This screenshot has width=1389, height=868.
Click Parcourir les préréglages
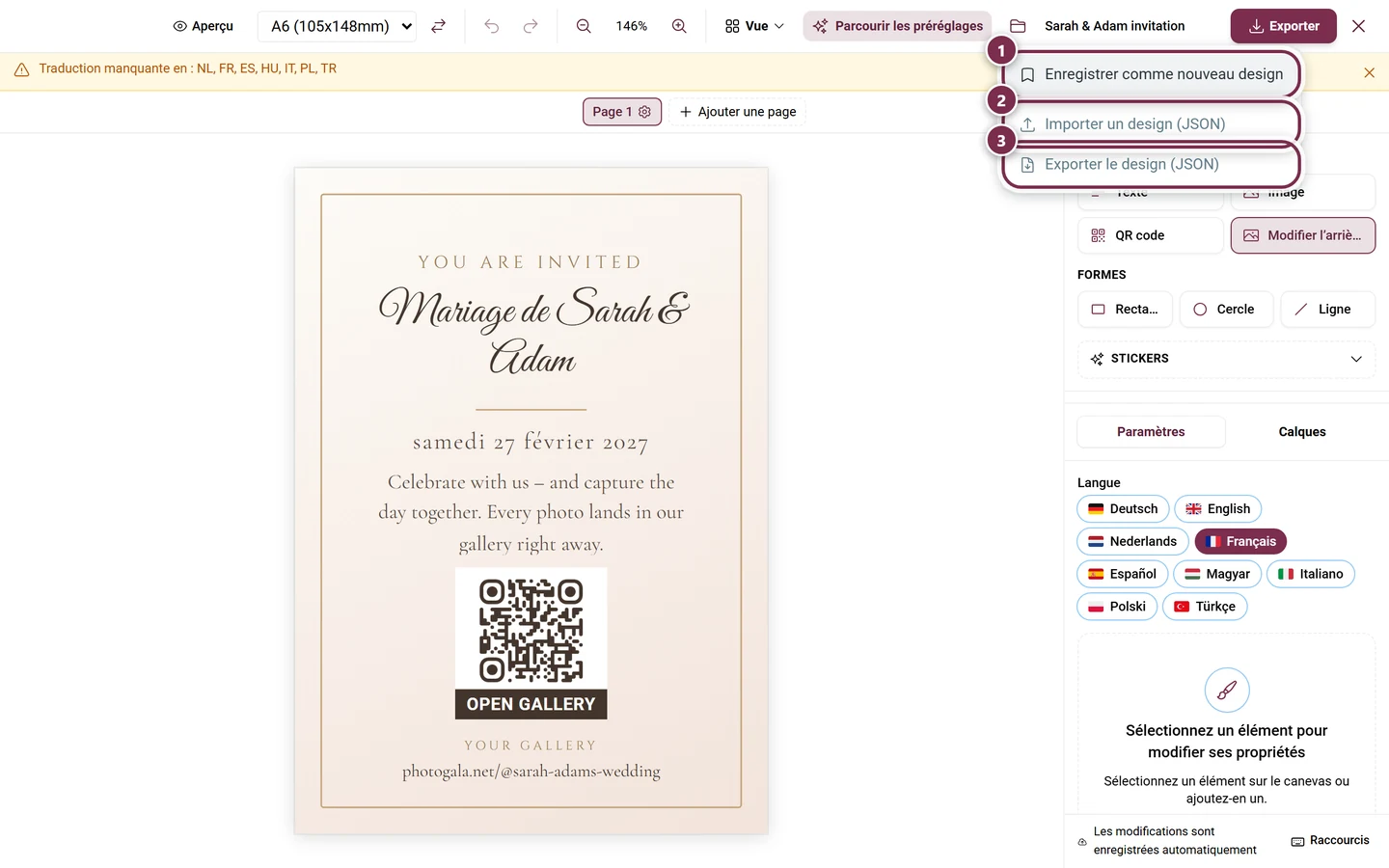[x=898, y=26]
